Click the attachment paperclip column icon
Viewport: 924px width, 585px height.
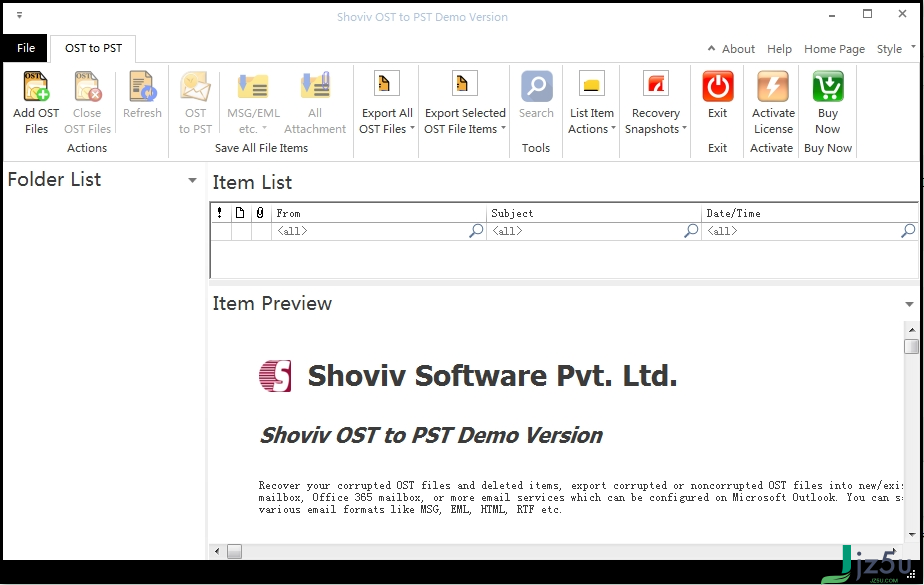(260, 213)
